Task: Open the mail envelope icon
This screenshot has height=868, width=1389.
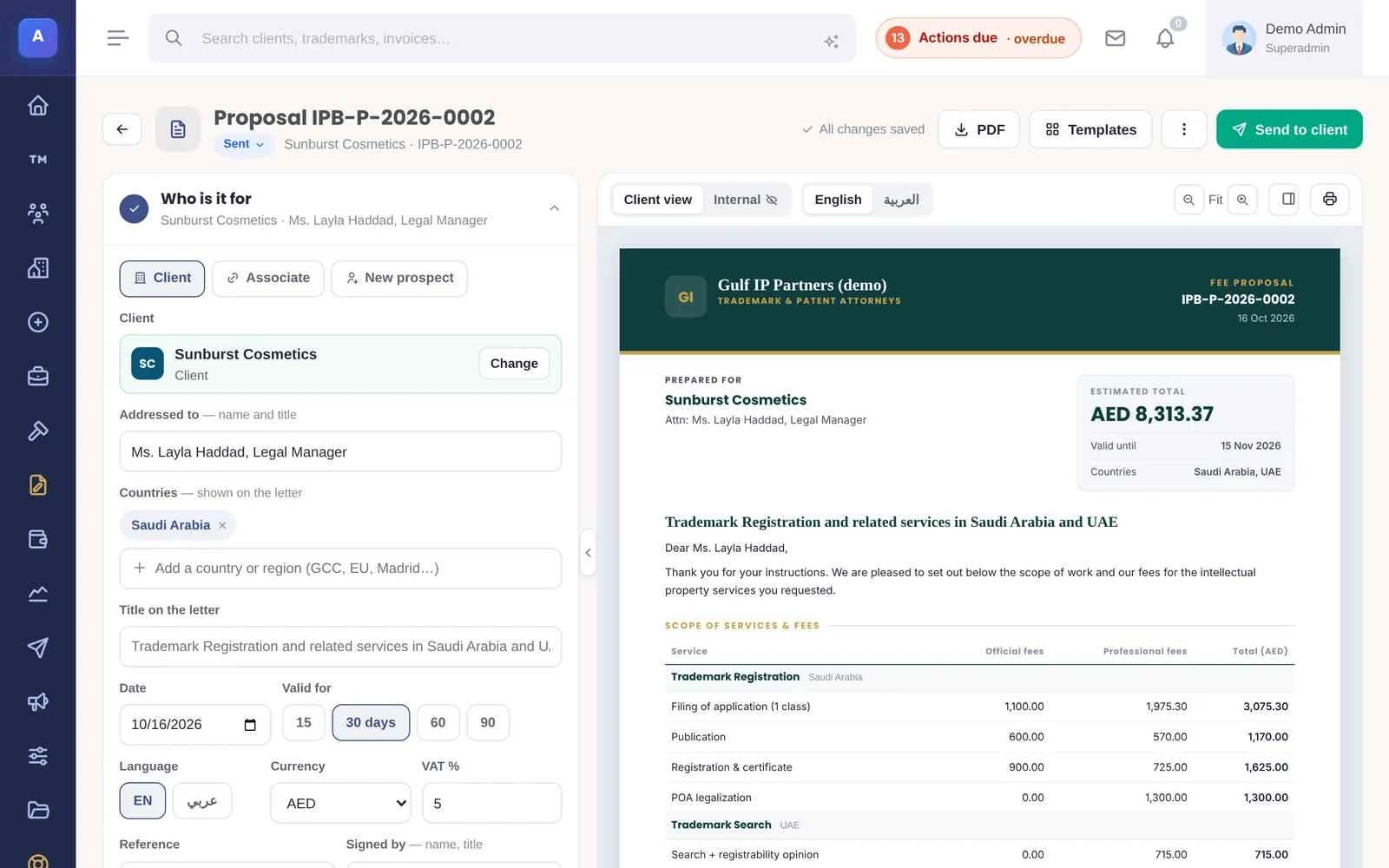Action: pos(1115,38)
